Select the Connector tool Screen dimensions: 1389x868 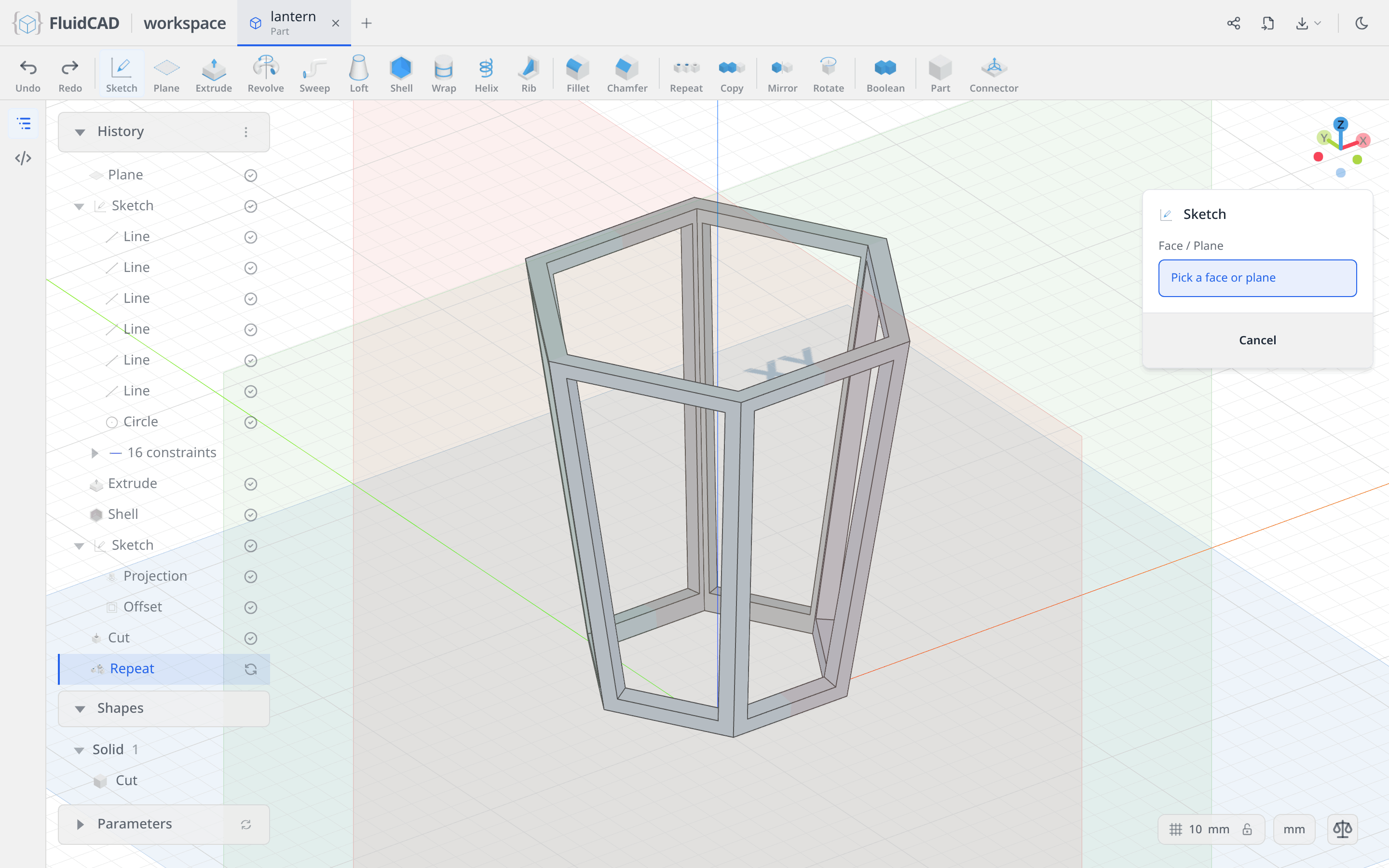click(994, 75)
